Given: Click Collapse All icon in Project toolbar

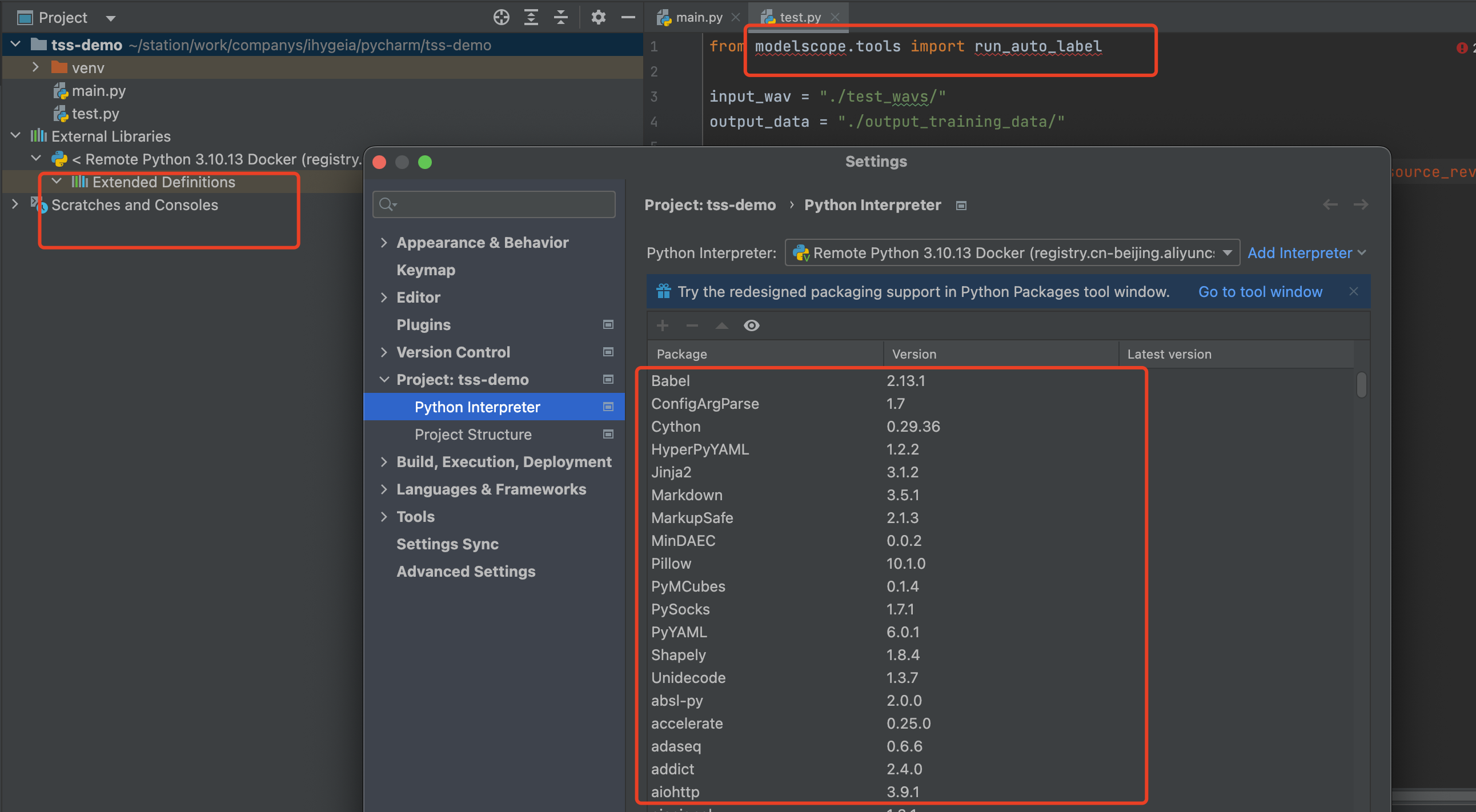Looking at the screenshot, I should pyautogui.click(x=561, y=18).
